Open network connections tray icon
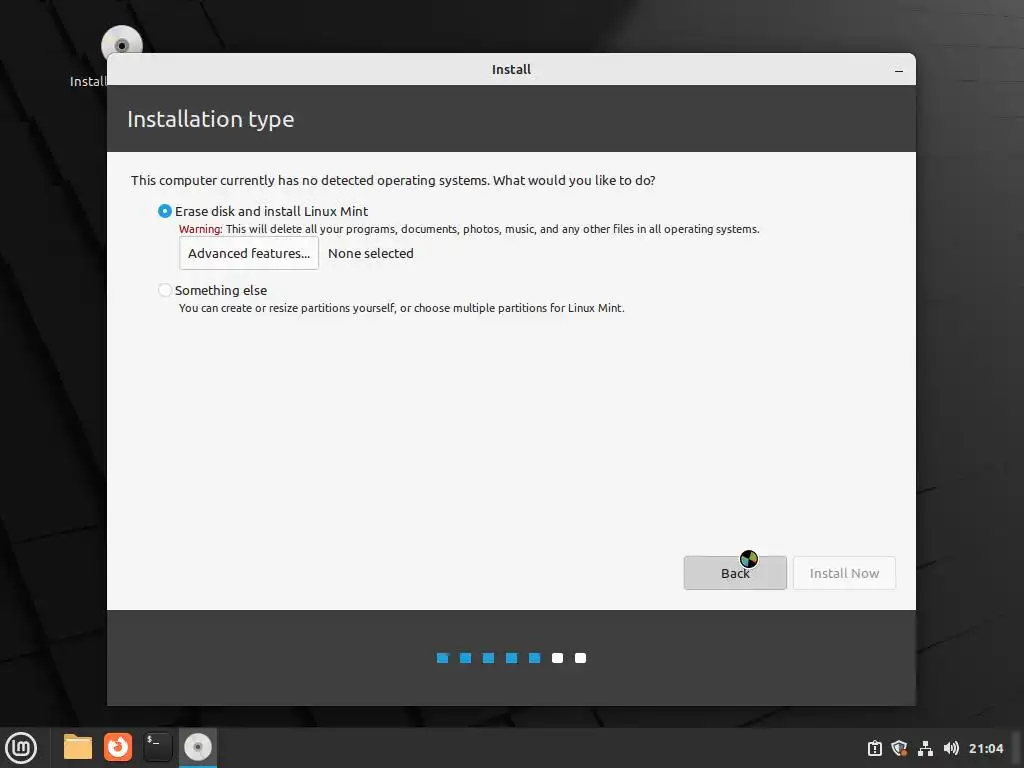The image size is (1024, 768). click(x=925, y=748)
